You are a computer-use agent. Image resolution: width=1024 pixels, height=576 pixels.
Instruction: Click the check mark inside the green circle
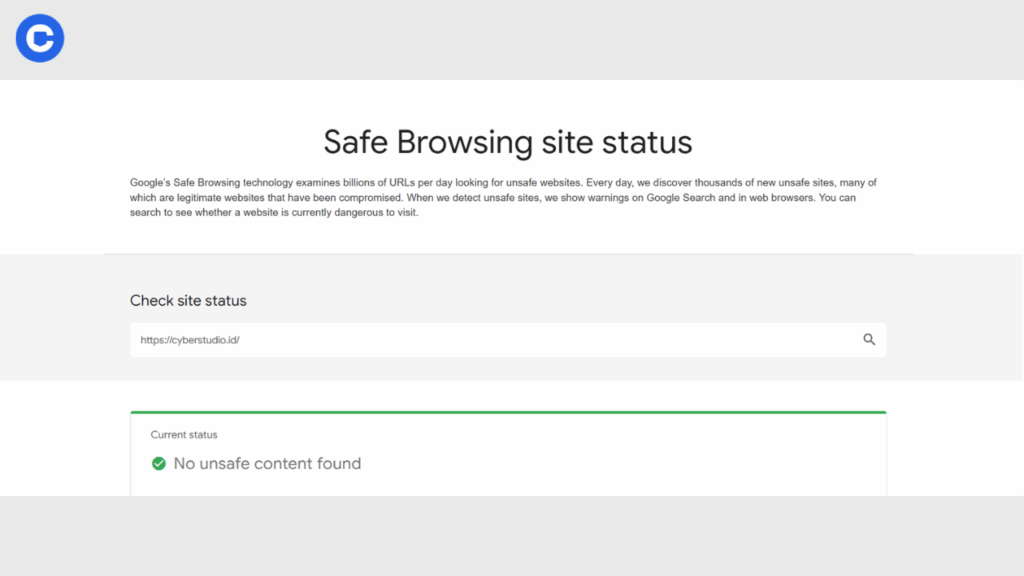[x=157, y=463]
